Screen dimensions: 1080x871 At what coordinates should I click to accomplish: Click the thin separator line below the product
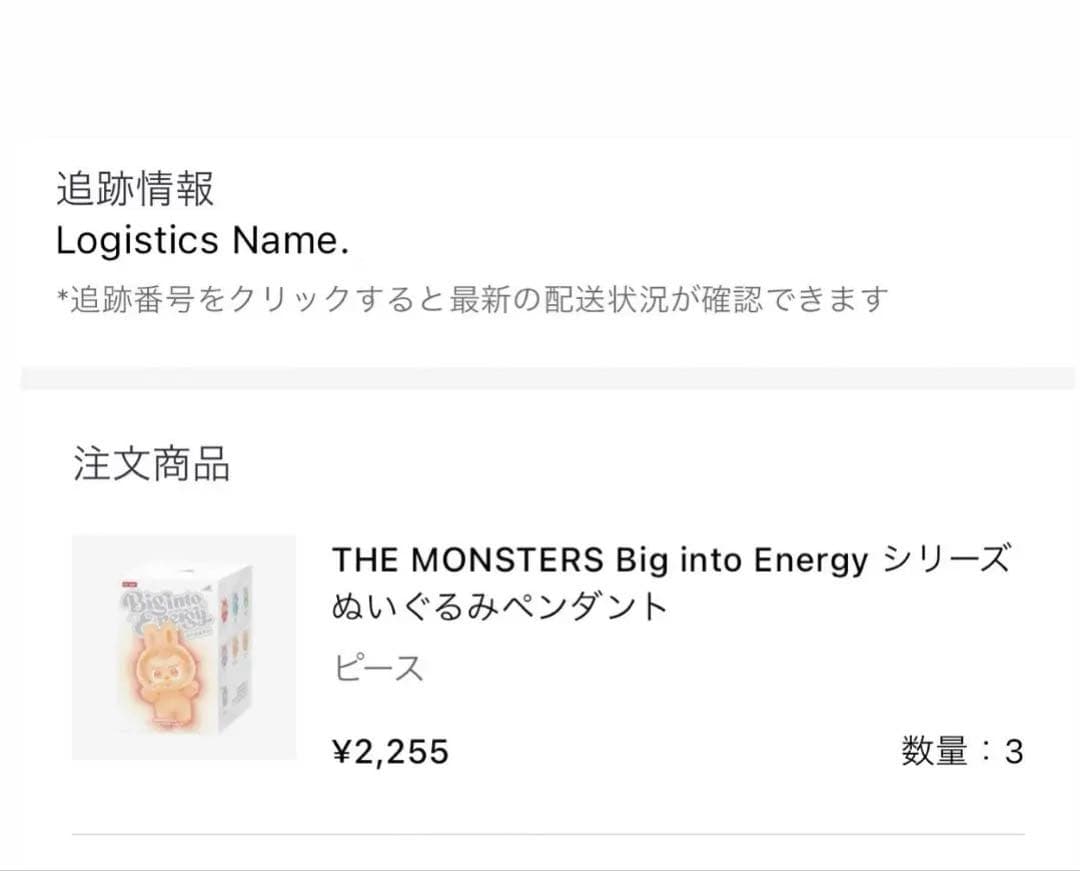coord(548,835)
